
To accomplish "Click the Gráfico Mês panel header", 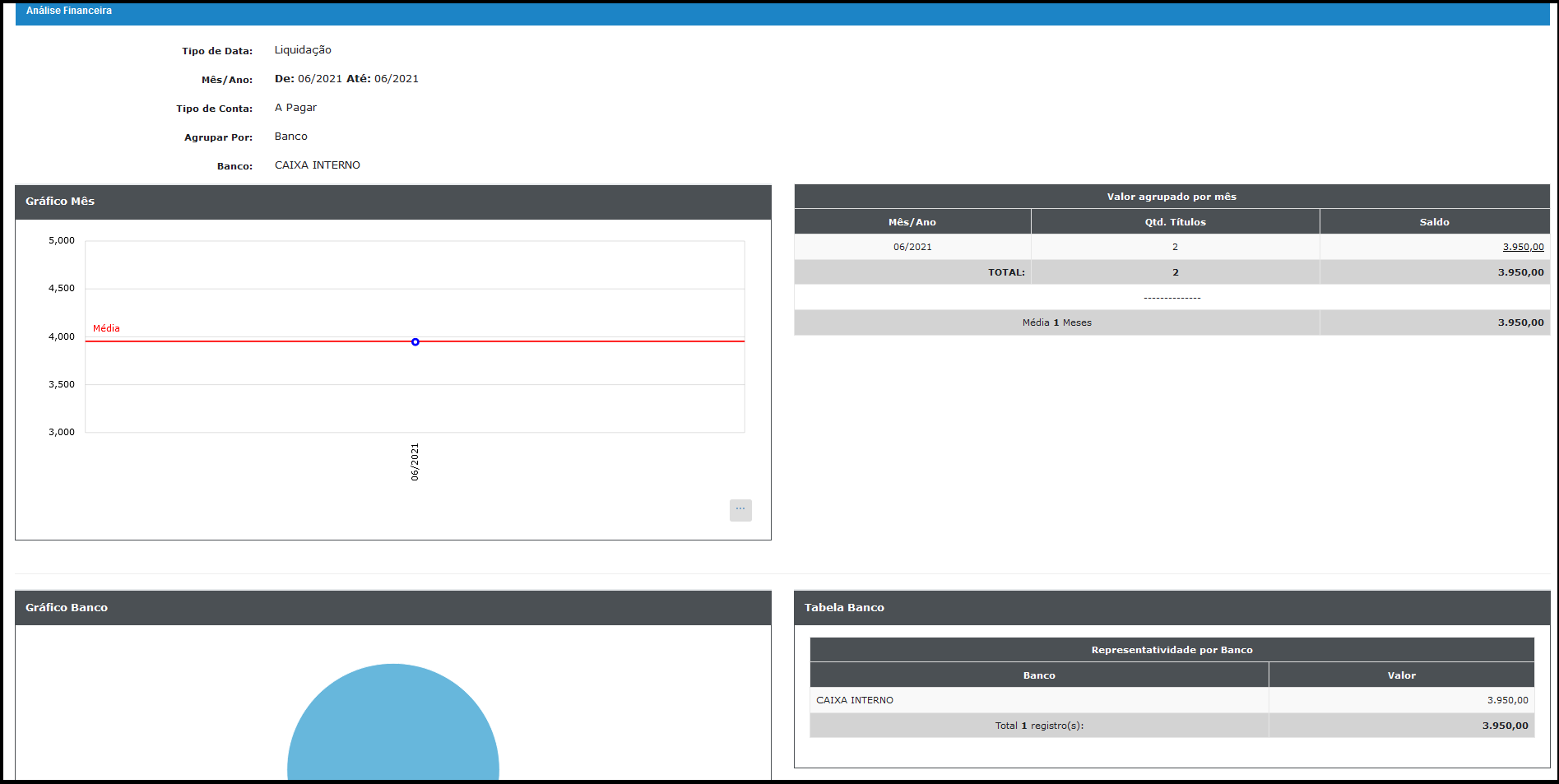I will tap(393, 202).
